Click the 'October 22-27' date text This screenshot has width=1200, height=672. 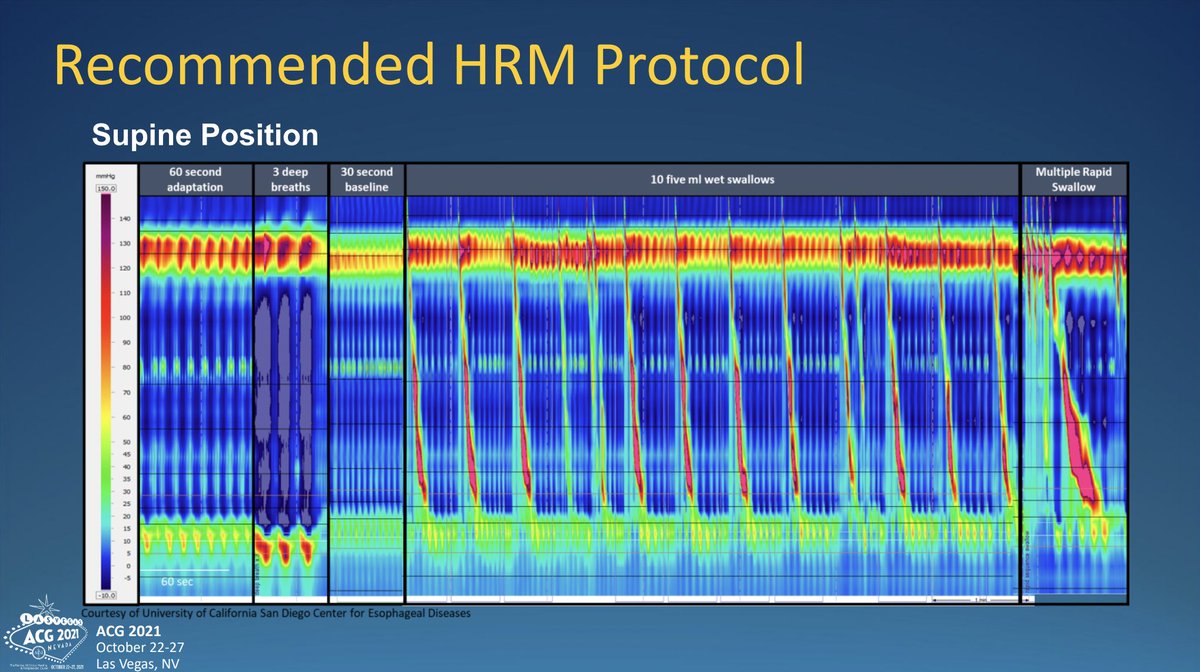(140, 647)
